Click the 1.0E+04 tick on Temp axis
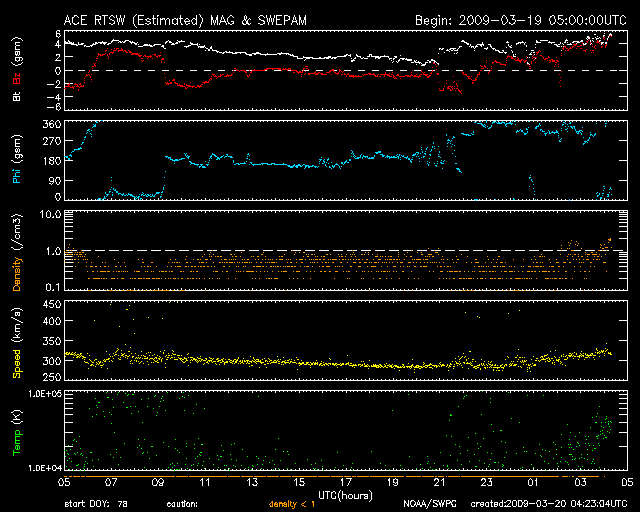Image resolution: width=640 pixels, height=512 pixels. click(x=42, y=468)
